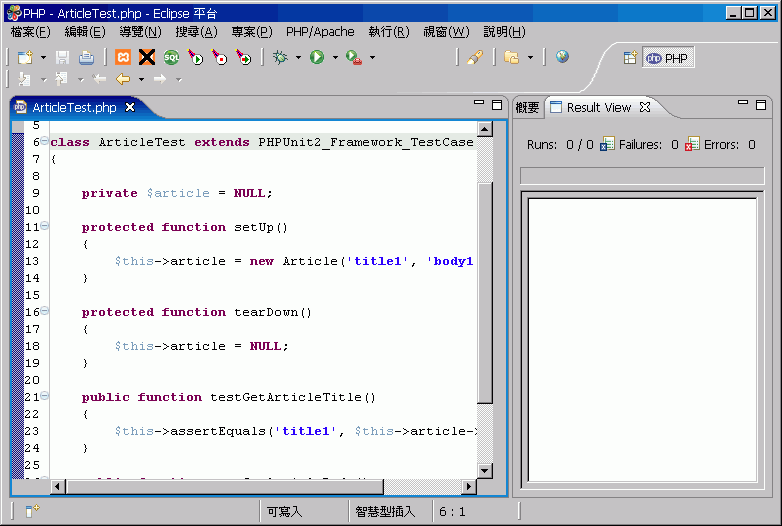Open the 執行(R) menu
The height and width of the screenshot is (526, 782).
coord(389,32)
